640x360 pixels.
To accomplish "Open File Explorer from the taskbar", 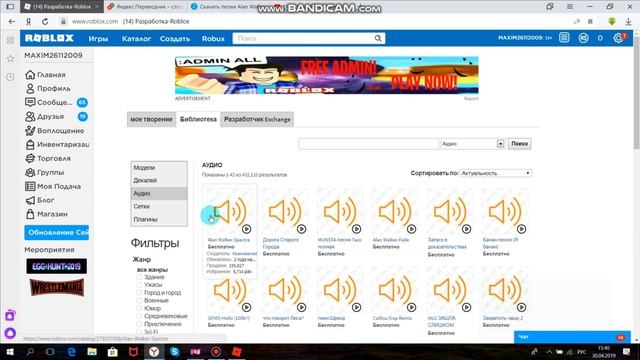I will [x=92, y=351].
